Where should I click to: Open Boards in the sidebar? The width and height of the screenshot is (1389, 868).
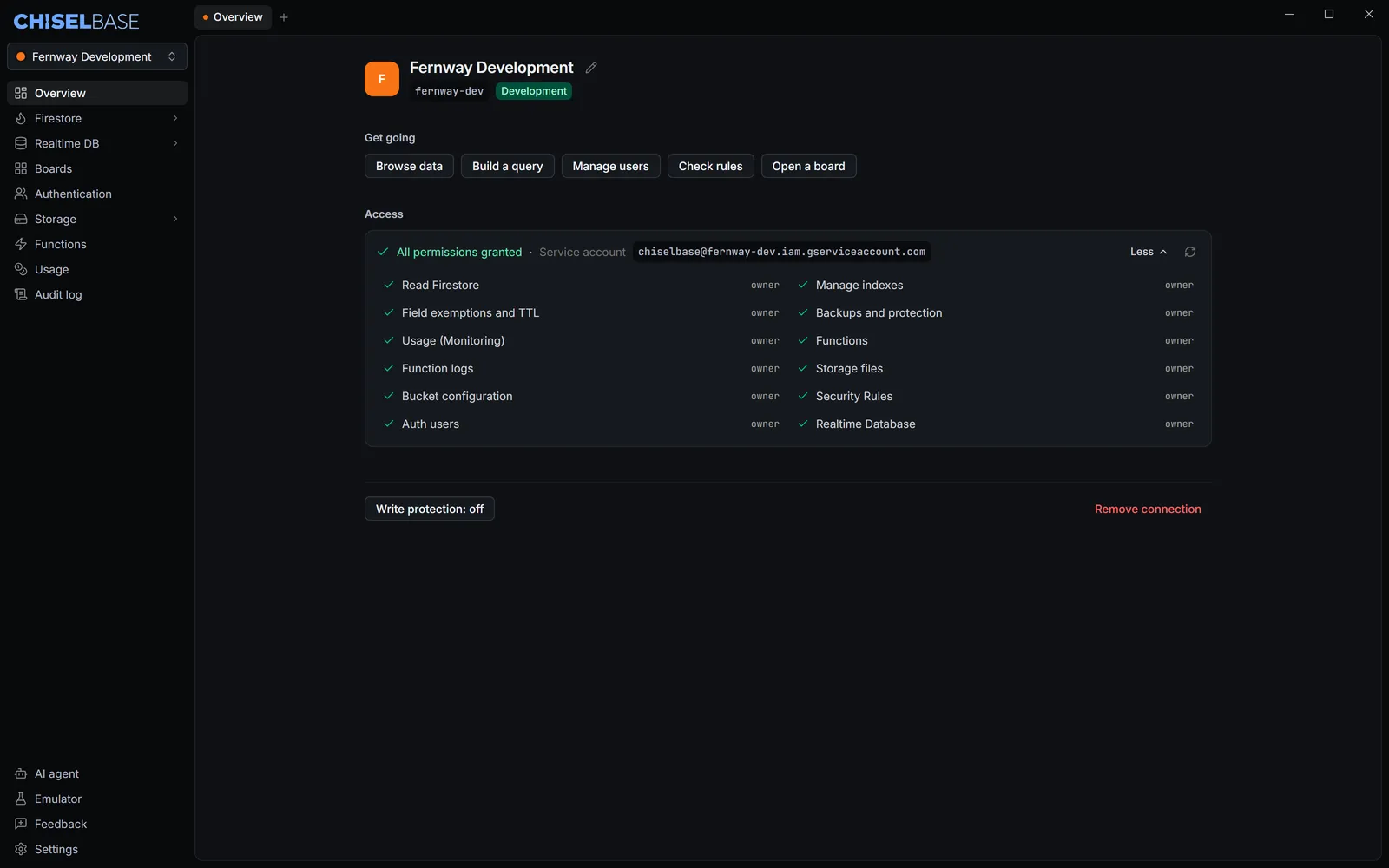pyautogui.click(x=97, y=168)
